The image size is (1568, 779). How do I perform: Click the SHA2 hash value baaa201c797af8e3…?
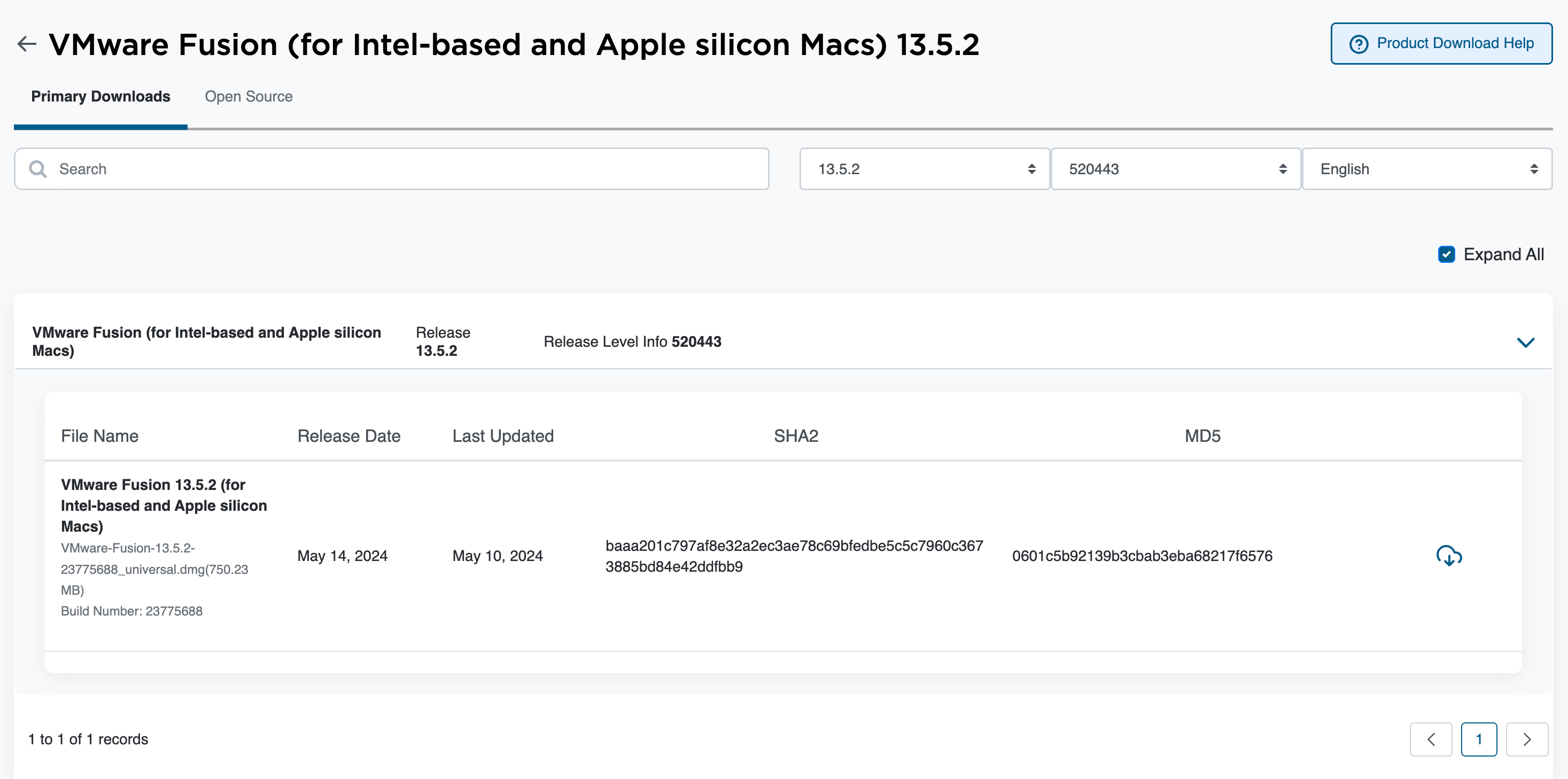coord(794,556)
